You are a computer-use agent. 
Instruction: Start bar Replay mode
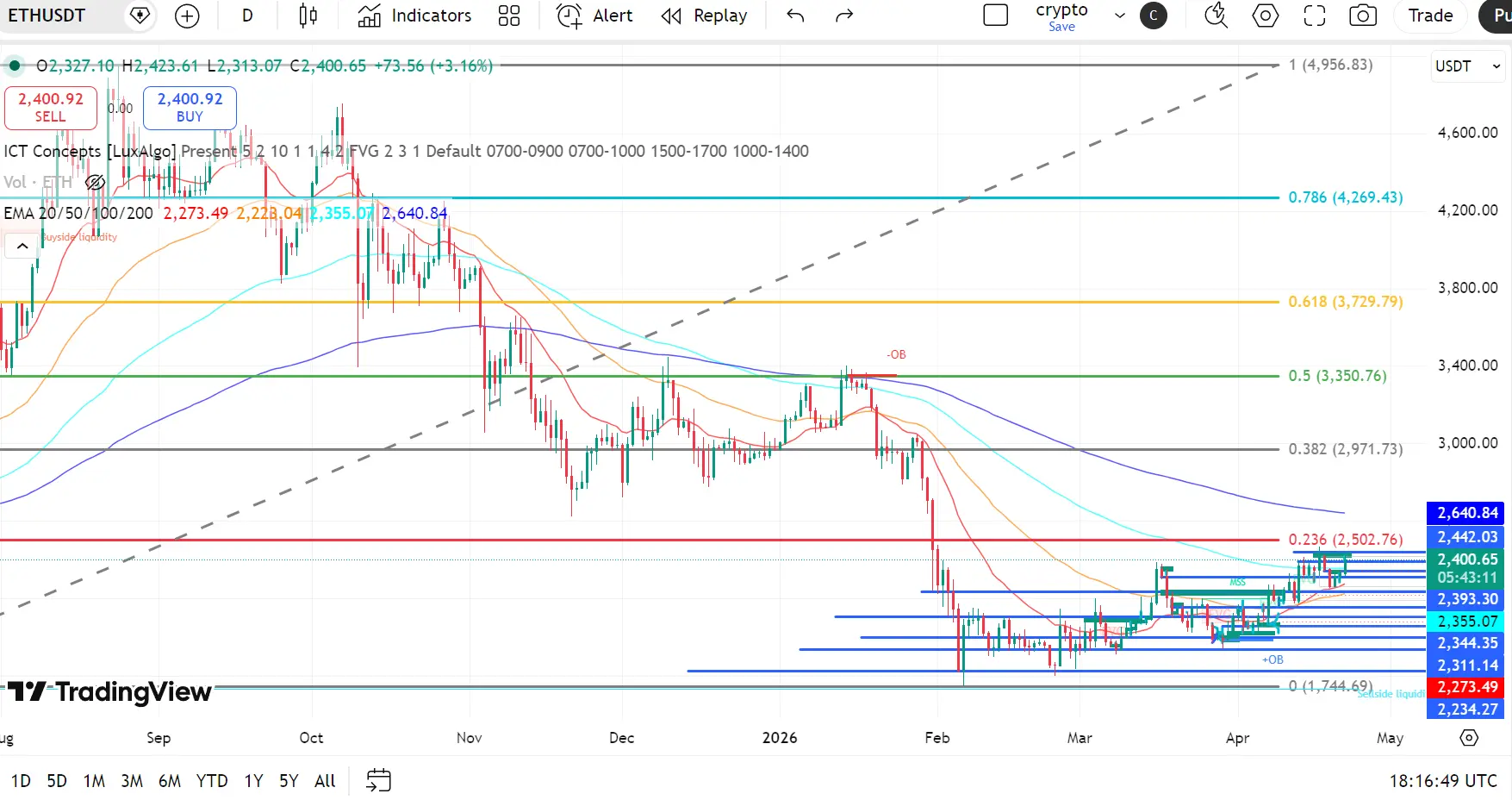click(704, 16)
